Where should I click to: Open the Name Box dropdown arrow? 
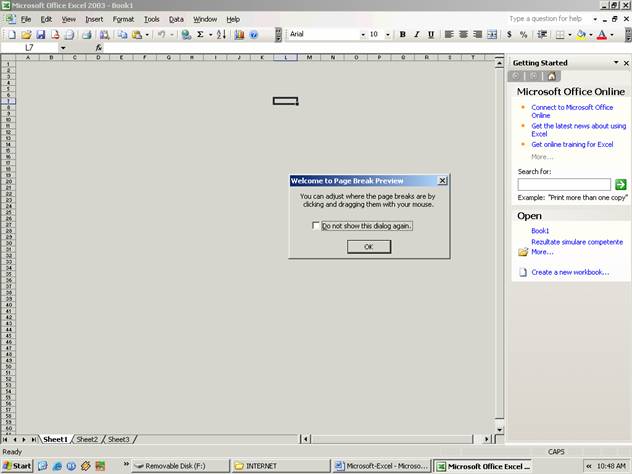point(63,48)
